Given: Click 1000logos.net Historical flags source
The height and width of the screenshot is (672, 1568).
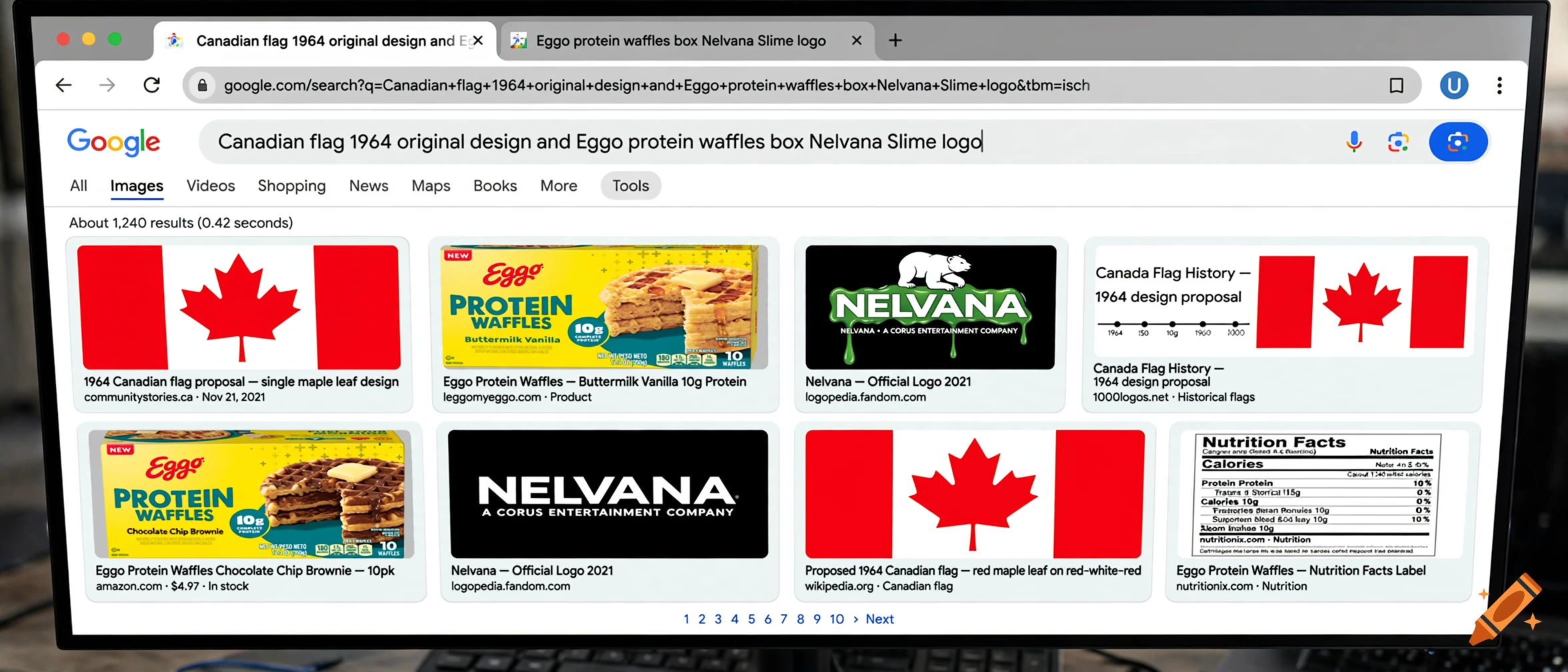Looking at the screenshot, I should click(x=1173, y=397).
